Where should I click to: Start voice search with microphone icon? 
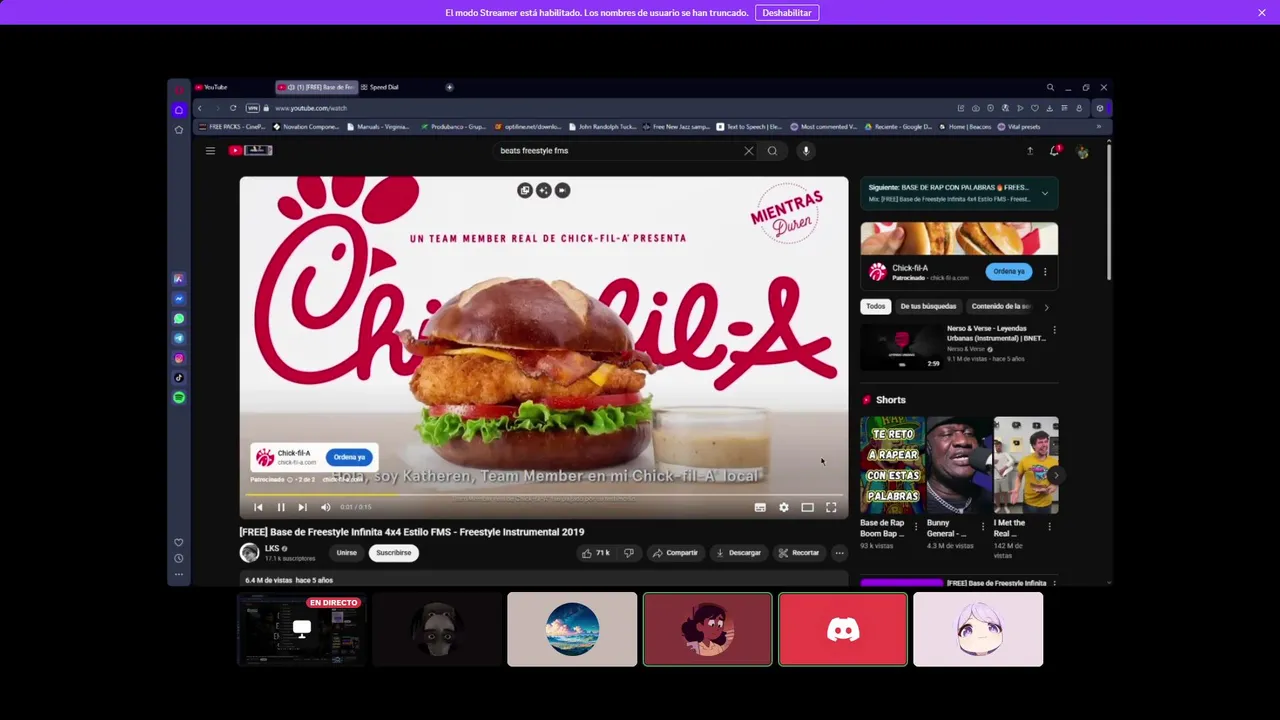pos(806,151)
